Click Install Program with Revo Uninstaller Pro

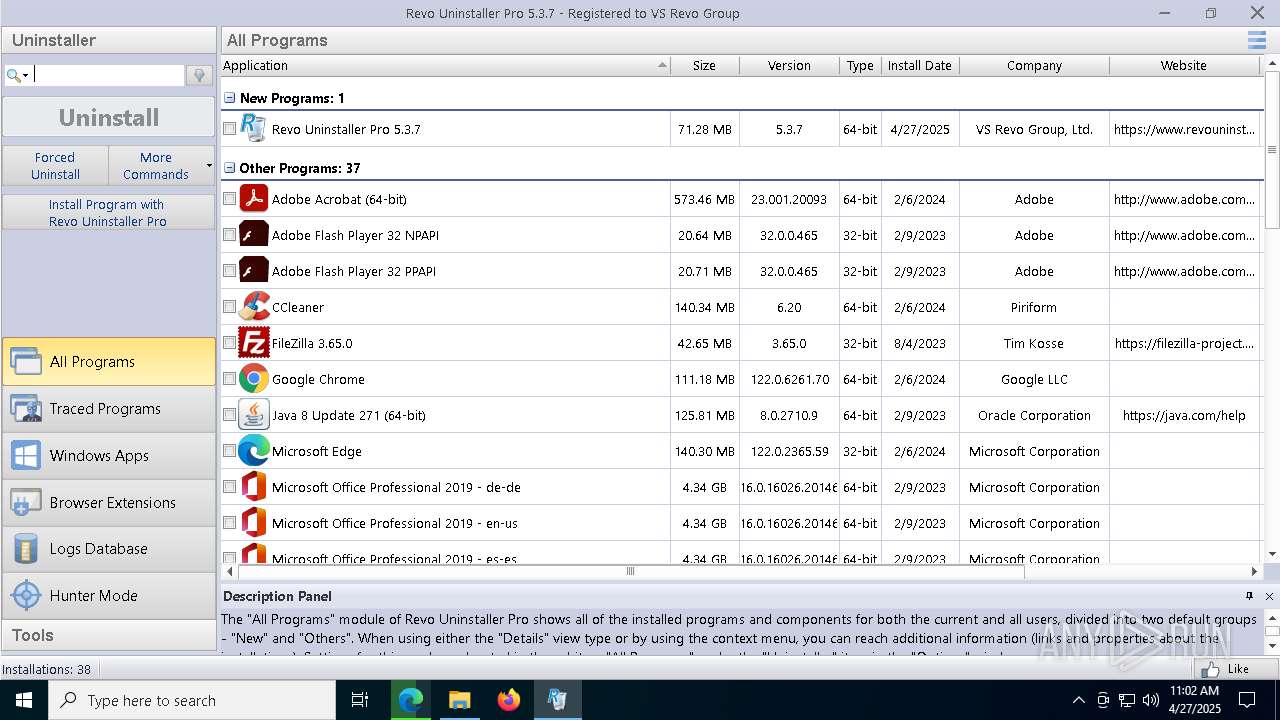[x=108, y=212]
